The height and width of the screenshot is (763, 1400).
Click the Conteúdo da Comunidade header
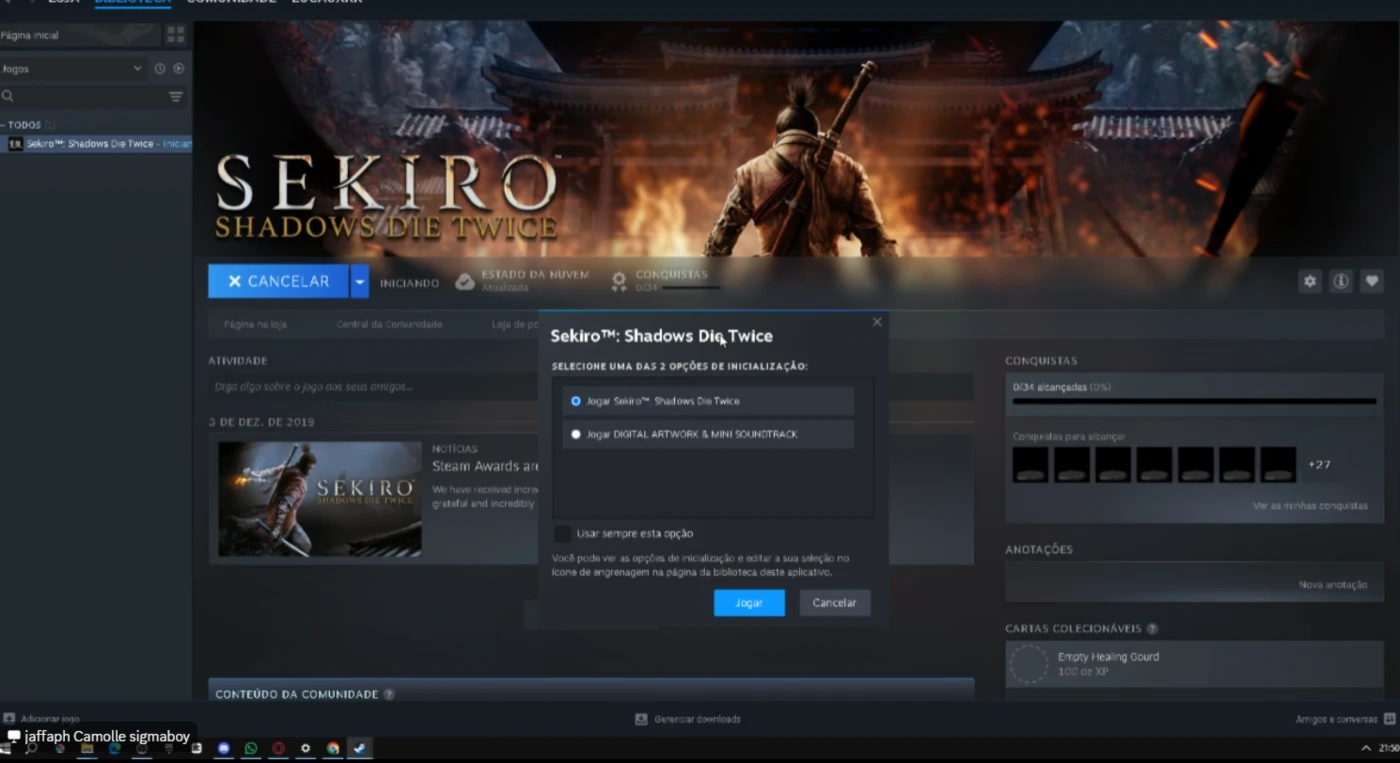[296, 694]
